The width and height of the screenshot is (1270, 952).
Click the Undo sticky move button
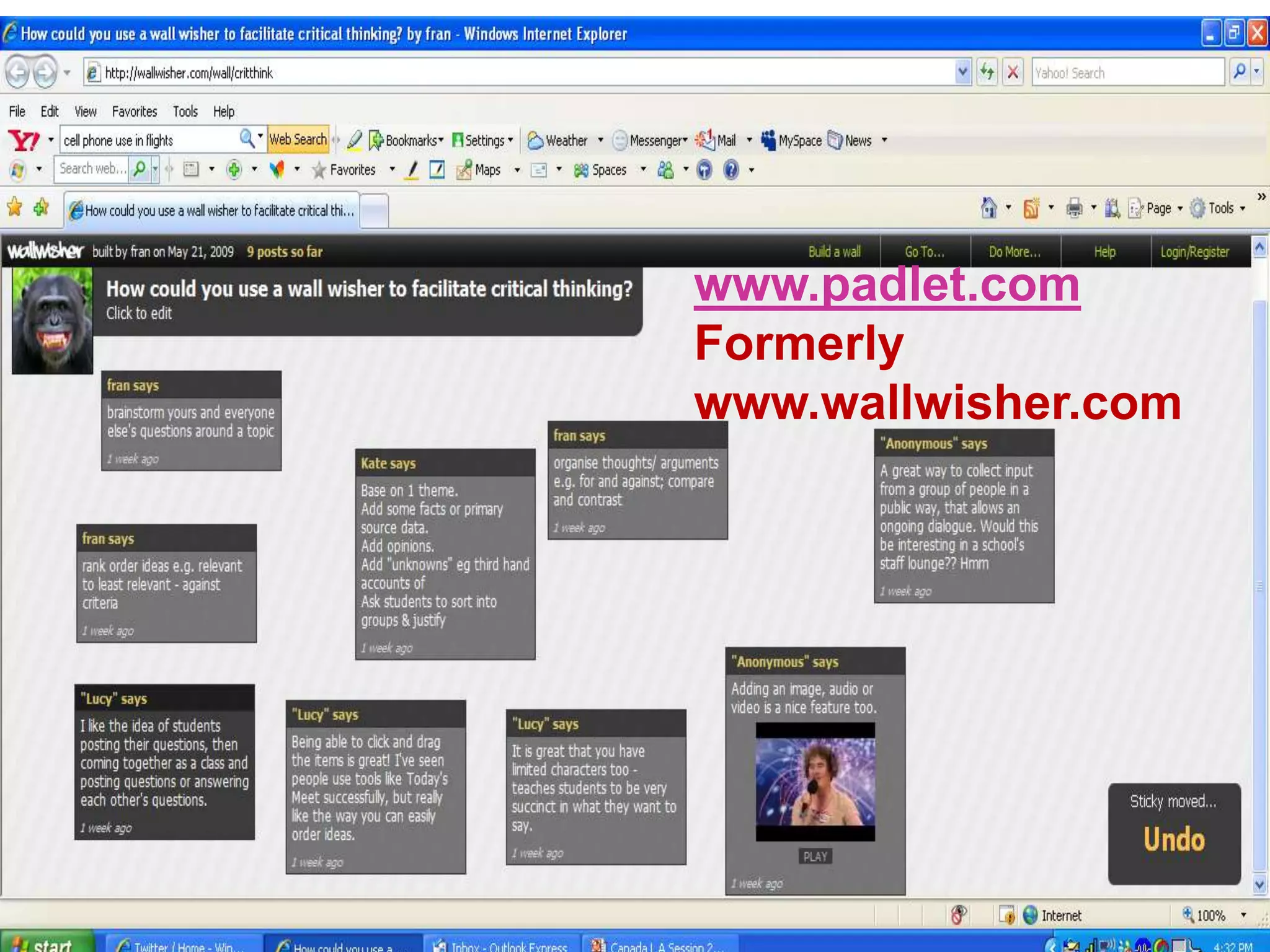pyautogui.click(x=1174, y=839)
